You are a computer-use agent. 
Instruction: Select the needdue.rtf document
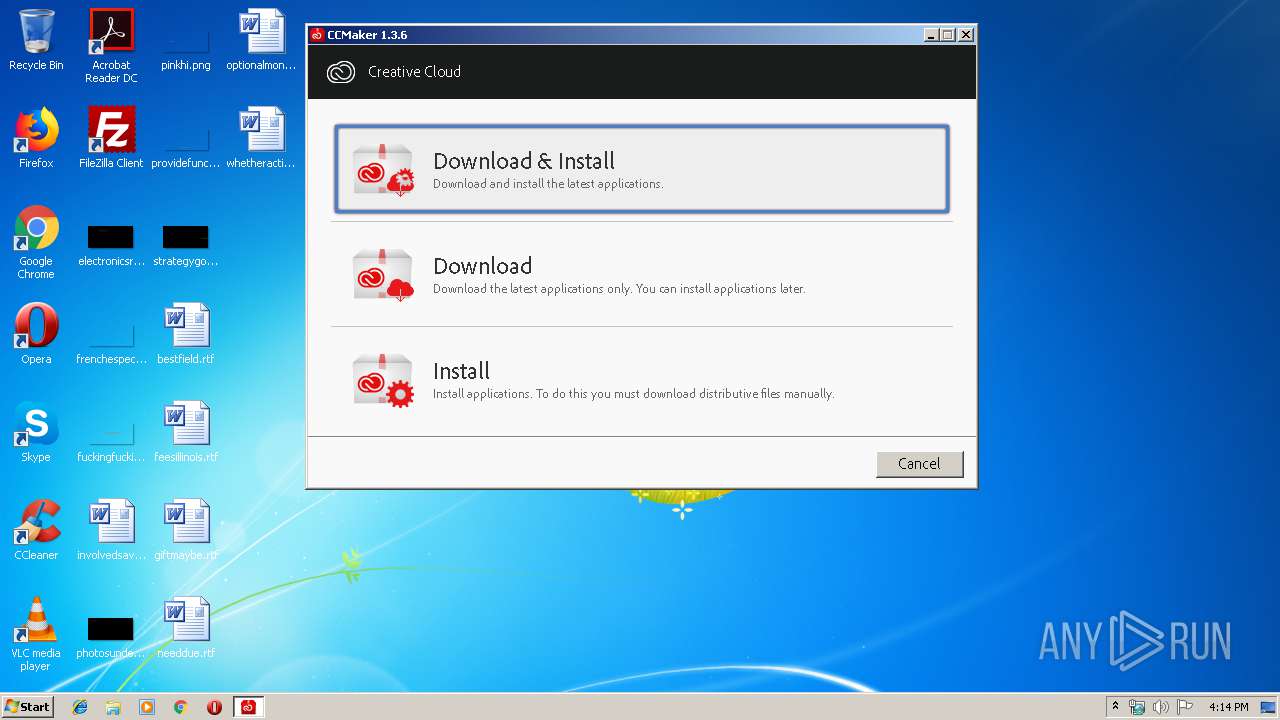[x=186, y=628]
